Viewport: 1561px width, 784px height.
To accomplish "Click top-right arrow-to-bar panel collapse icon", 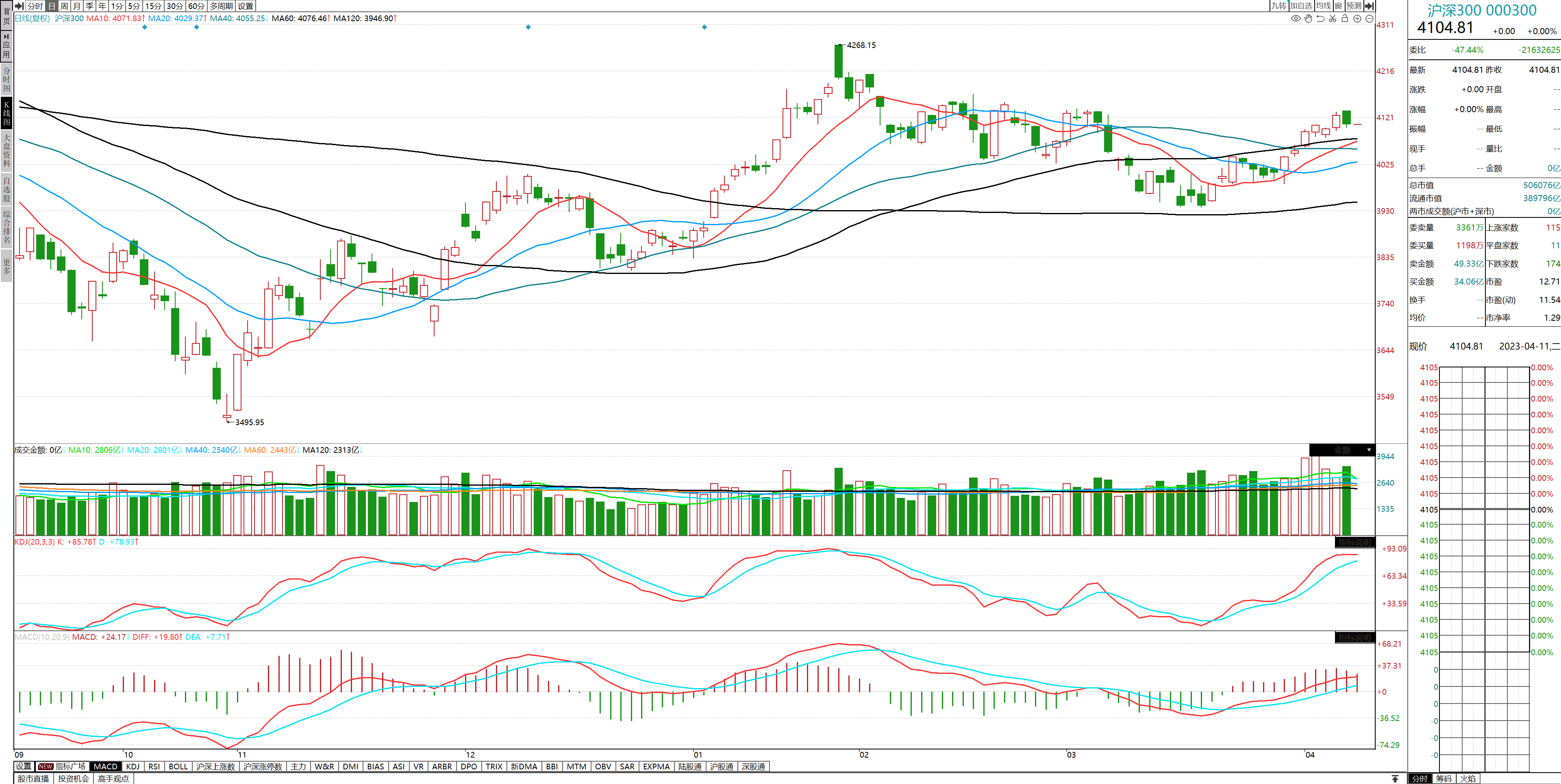I will click(x=1369, y=6).
